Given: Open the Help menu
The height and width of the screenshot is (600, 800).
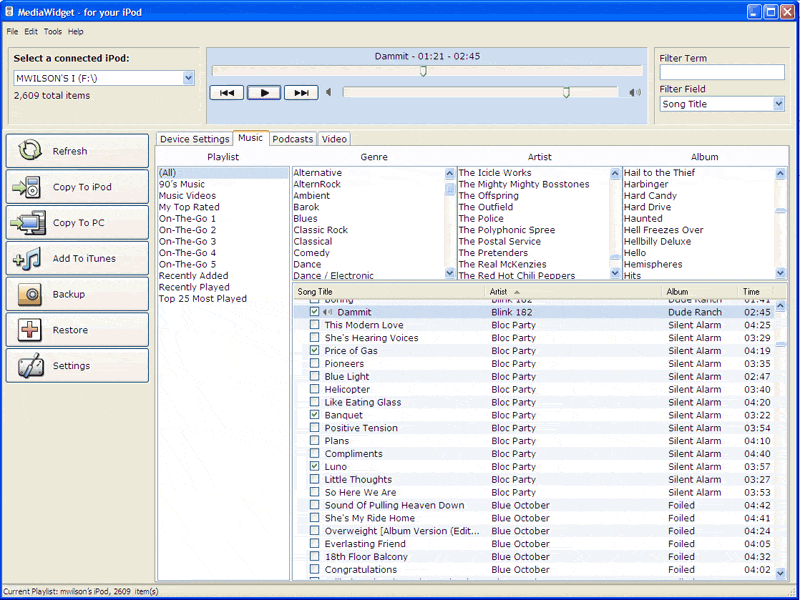Looking at the screenshot, I should [x=76, y=32].
